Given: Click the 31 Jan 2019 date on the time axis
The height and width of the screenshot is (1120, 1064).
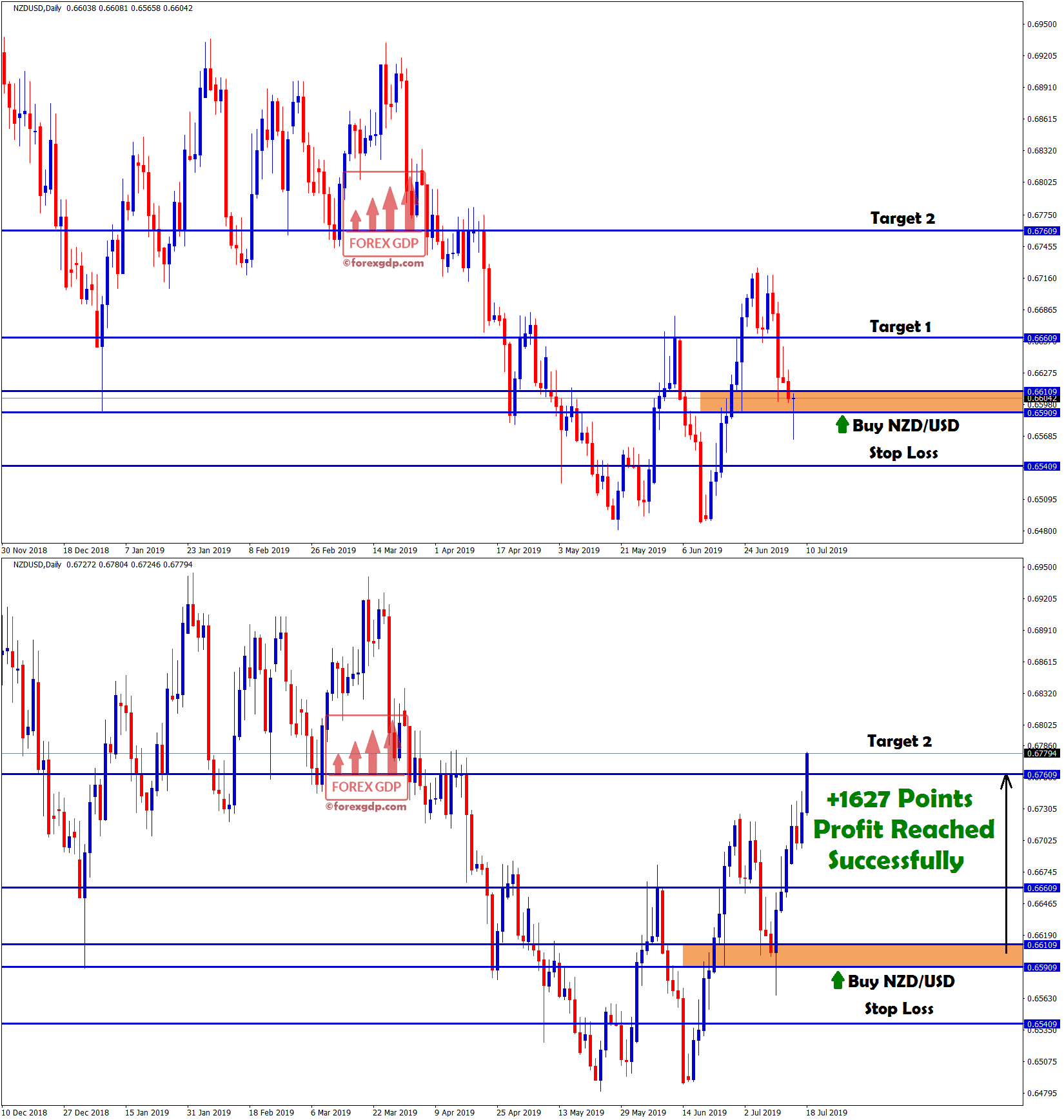Looking at the screenshot, I should (x=209, y=1112).
